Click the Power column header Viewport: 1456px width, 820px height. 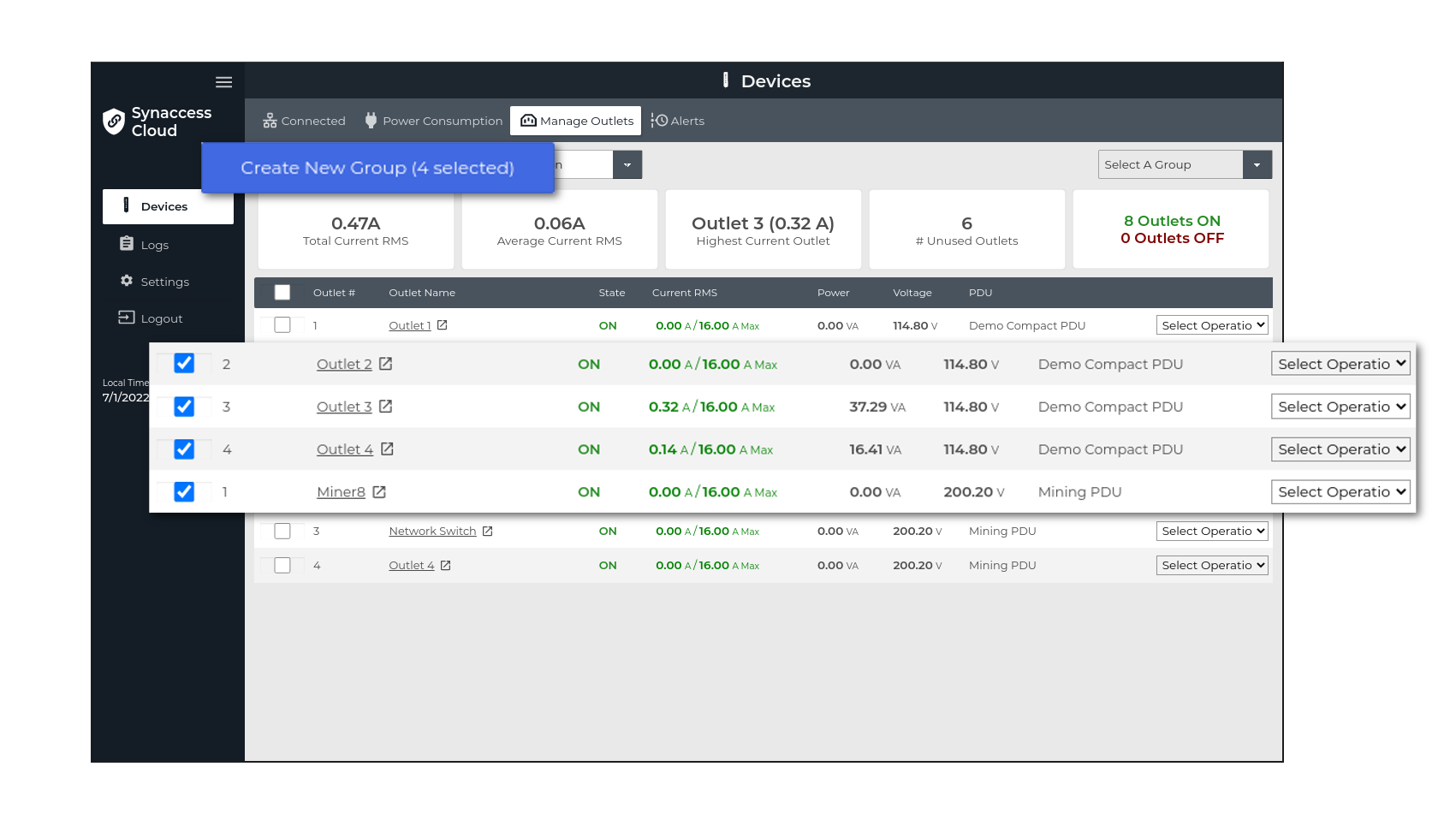click(834, 293)
